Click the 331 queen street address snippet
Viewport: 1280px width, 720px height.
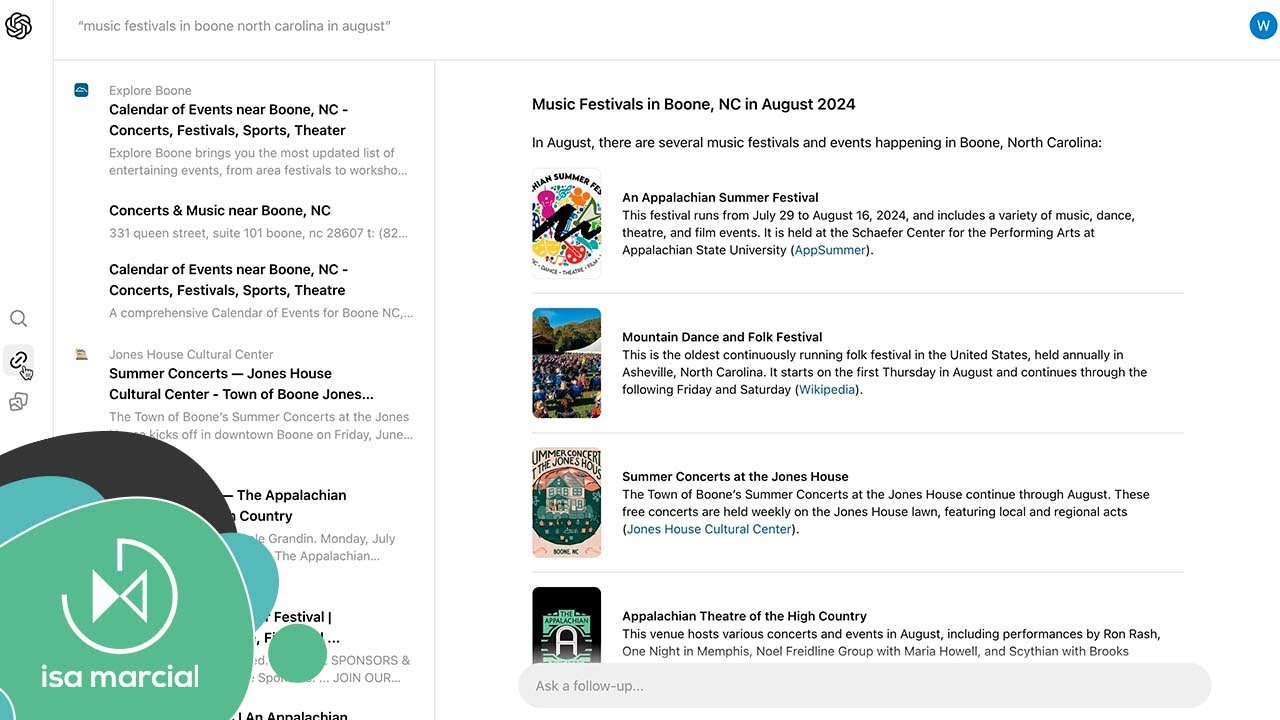(x=258, y=233)
